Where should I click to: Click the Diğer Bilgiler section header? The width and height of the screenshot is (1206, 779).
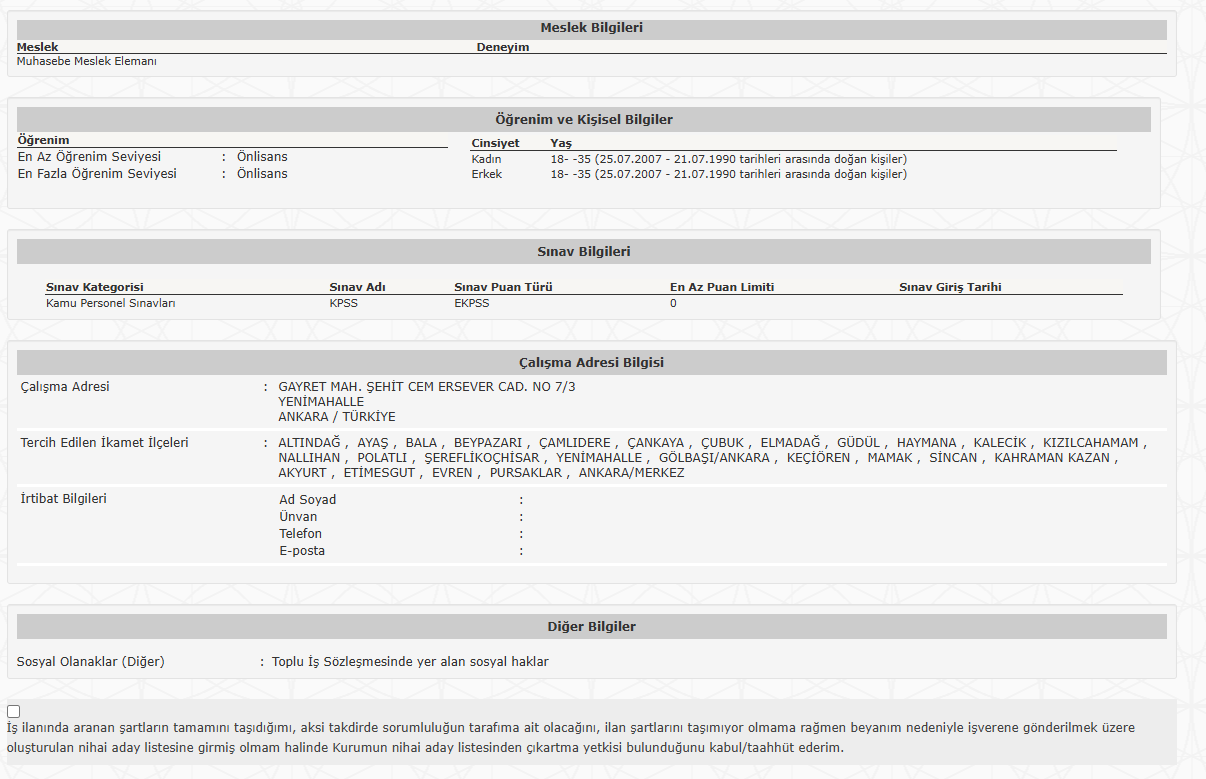coord(591,627)
